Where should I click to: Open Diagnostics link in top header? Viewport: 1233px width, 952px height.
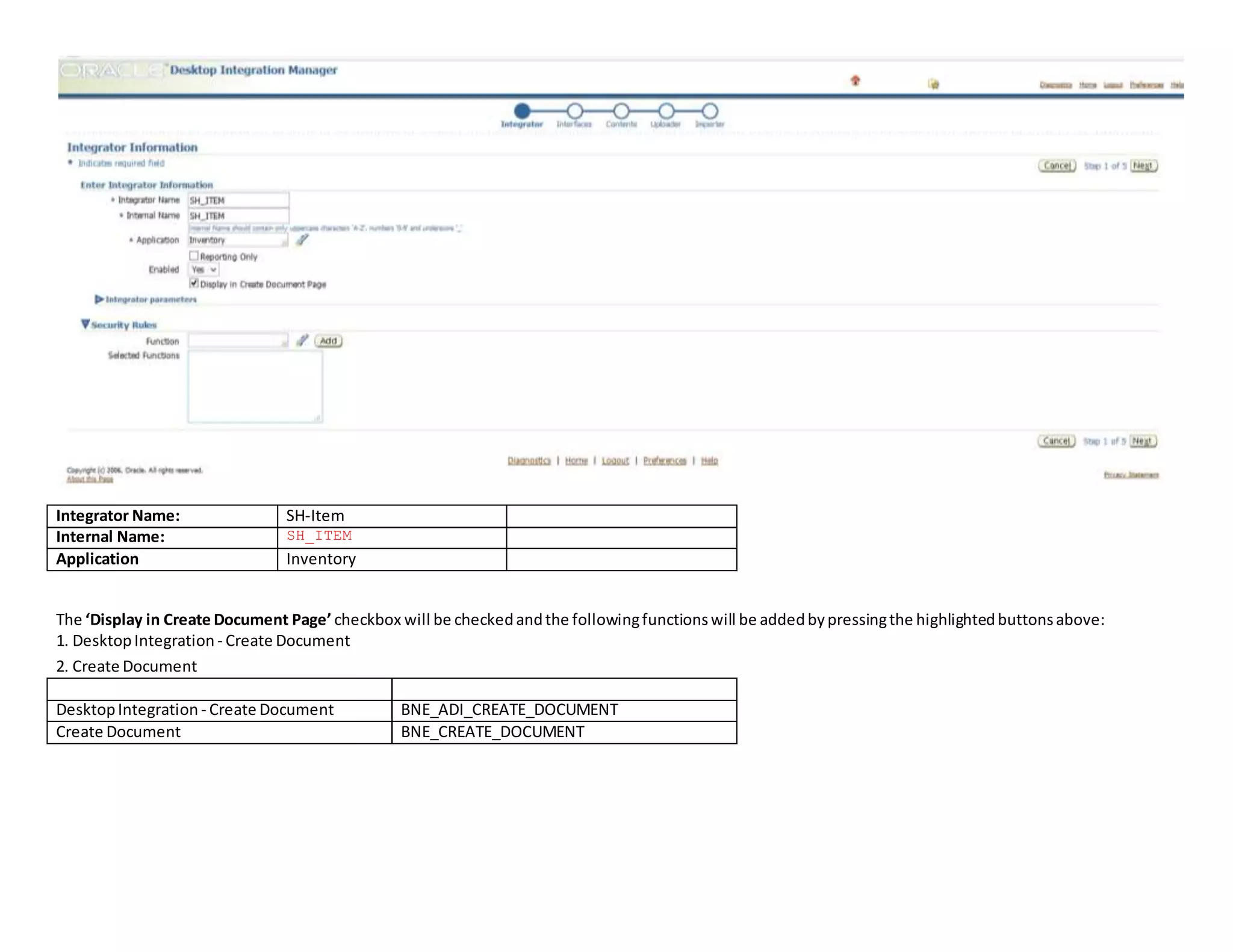[x=1055, y=85]
